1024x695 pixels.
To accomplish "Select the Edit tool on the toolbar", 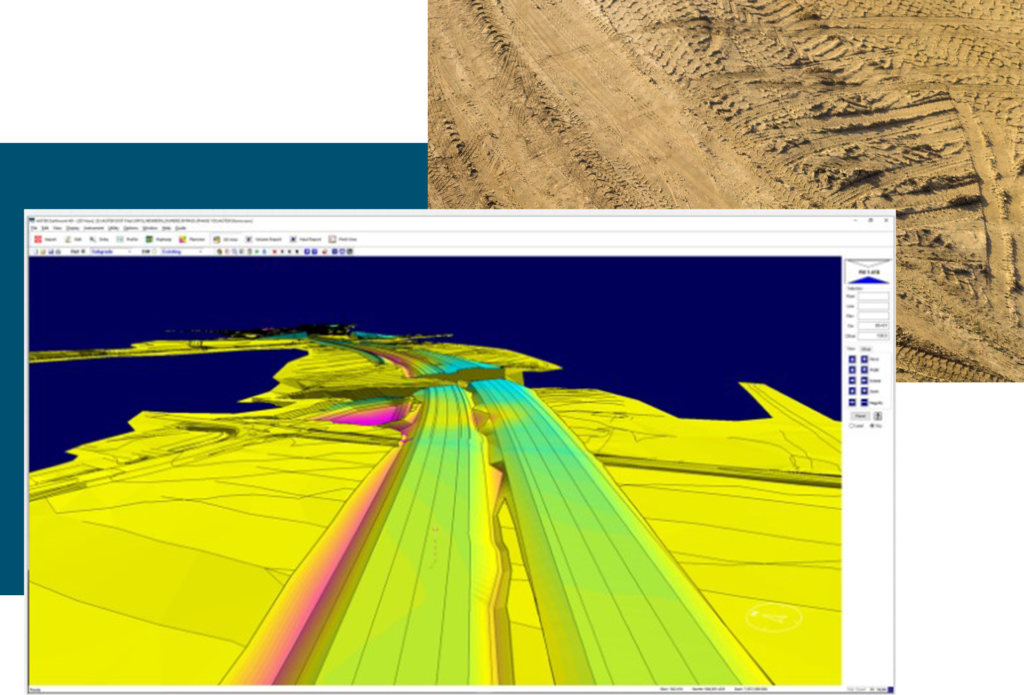I will pos(73,240).
